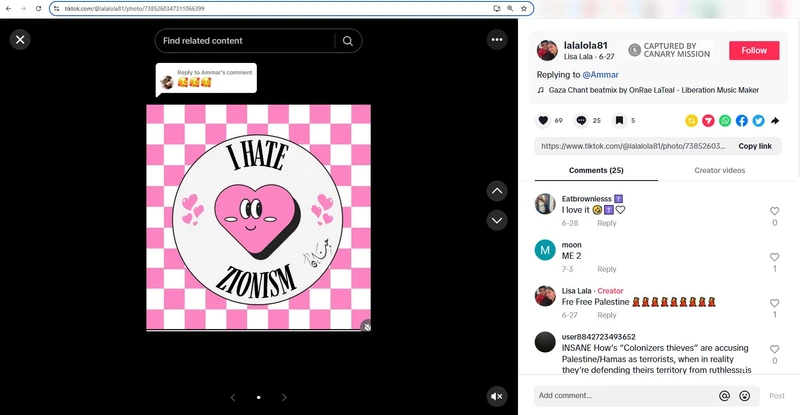Like the post with heart icon

(543, 120)
